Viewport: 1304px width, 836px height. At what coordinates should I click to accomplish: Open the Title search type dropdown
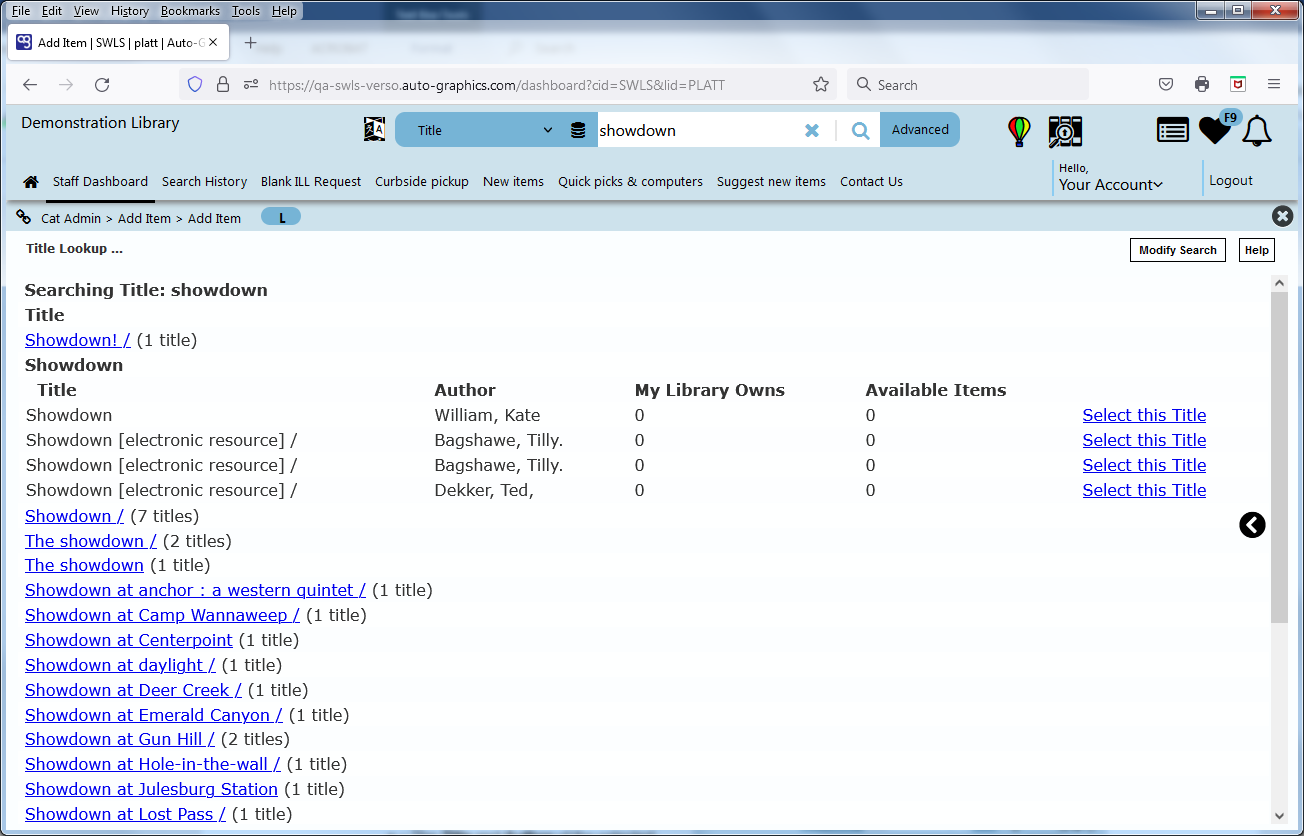click(x=485, y=130)
